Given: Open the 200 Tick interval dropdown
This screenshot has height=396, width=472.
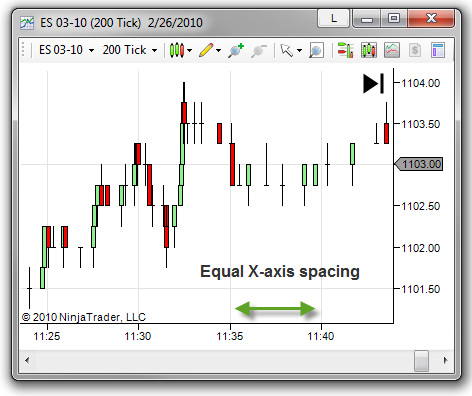Looking at the screenshot, I should [130, 50].
